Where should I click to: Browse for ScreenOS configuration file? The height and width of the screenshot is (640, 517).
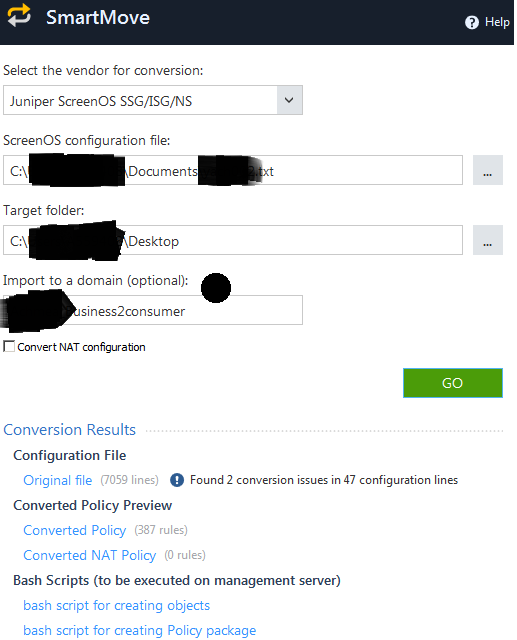(488, 170)
